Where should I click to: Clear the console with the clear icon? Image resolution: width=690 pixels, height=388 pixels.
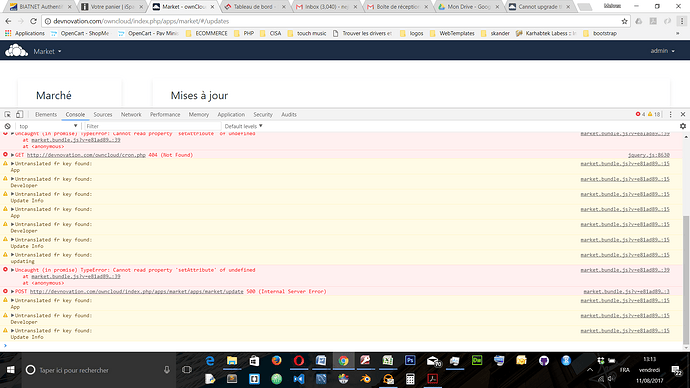tap(7, 126)
